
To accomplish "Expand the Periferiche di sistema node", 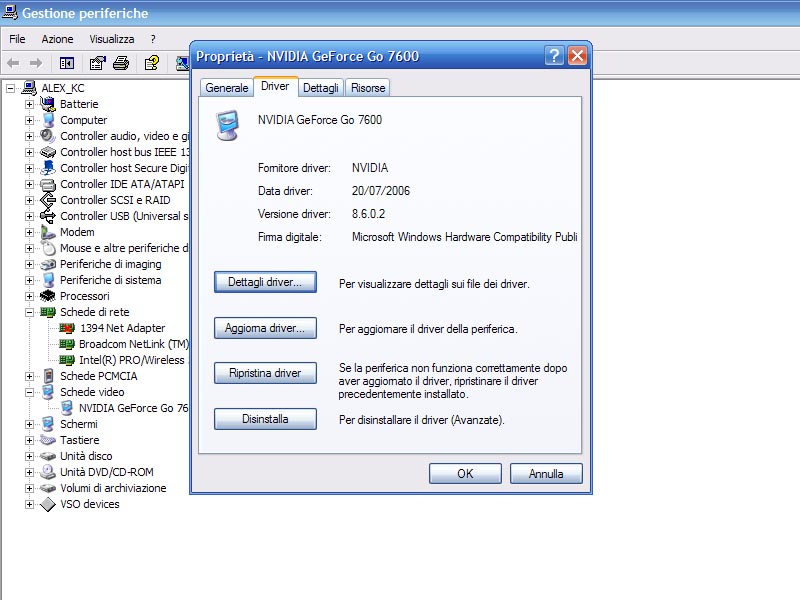I will [x=30, y=280].
